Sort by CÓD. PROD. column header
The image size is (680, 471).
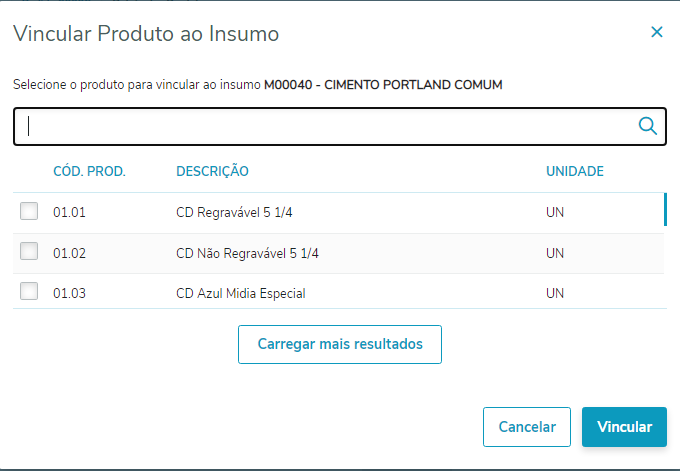[x=89, y=171]
